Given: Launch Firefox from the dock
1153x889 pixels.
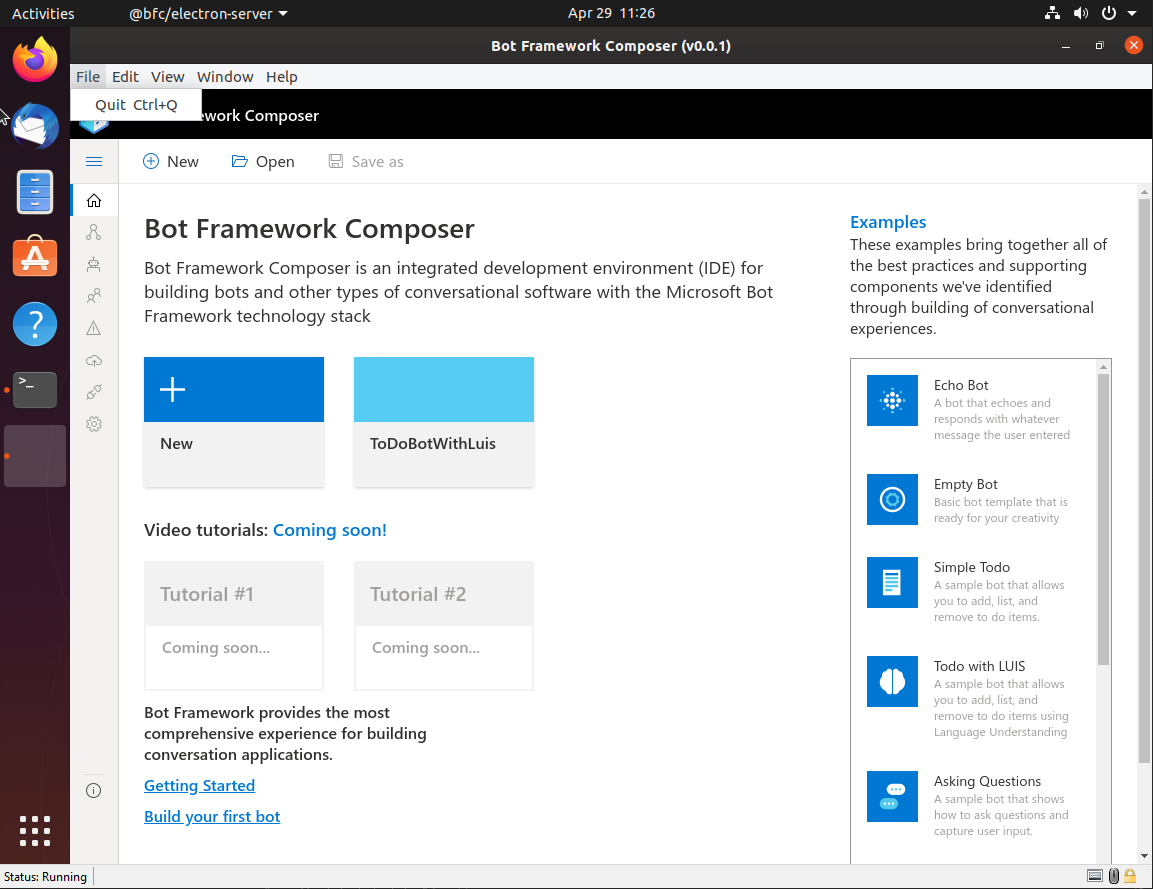Looking at the screenshot, I should pos(35,60).
